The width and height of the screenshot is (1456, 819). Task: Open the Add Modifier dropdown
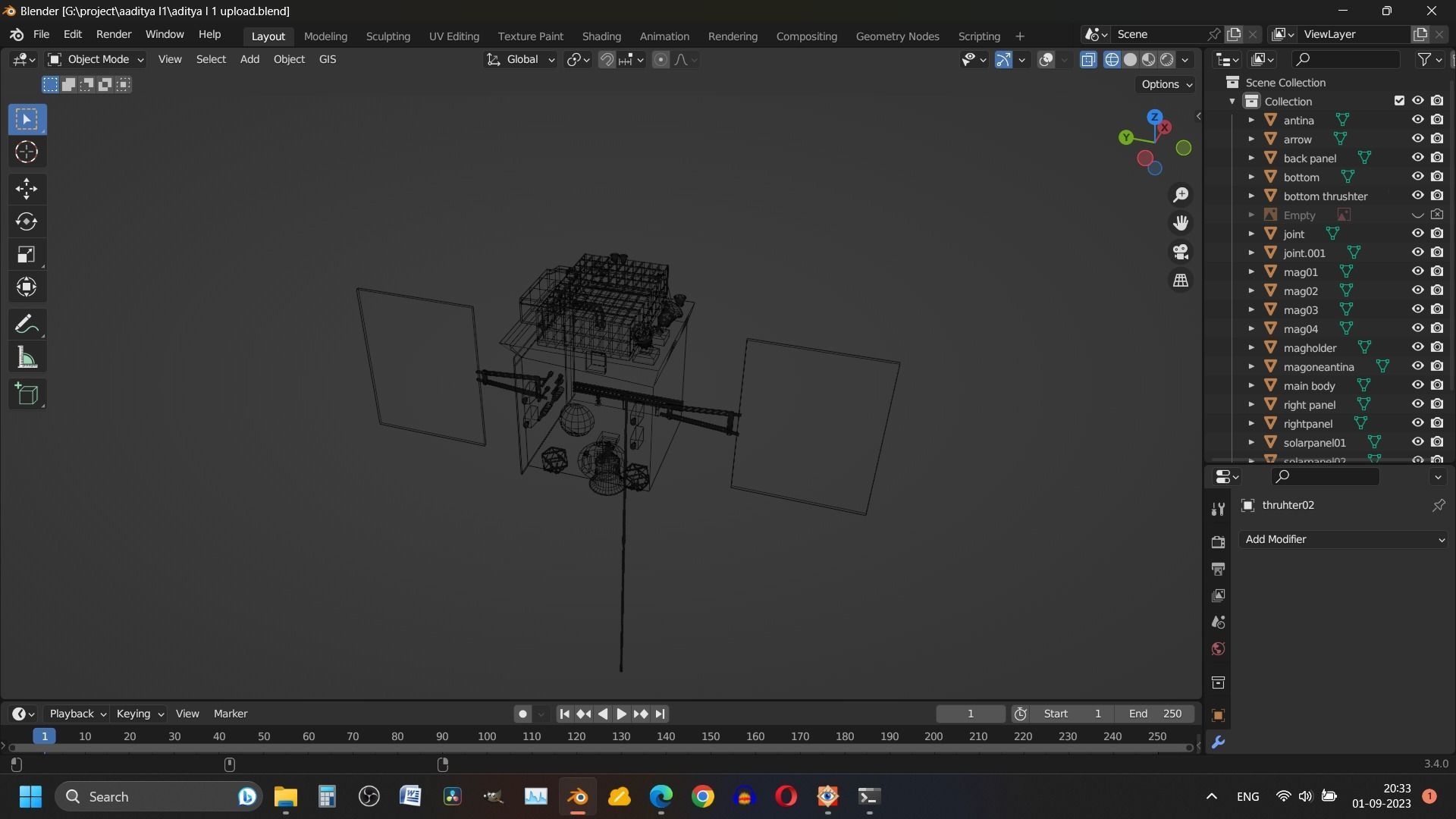tap(1343, 539)
